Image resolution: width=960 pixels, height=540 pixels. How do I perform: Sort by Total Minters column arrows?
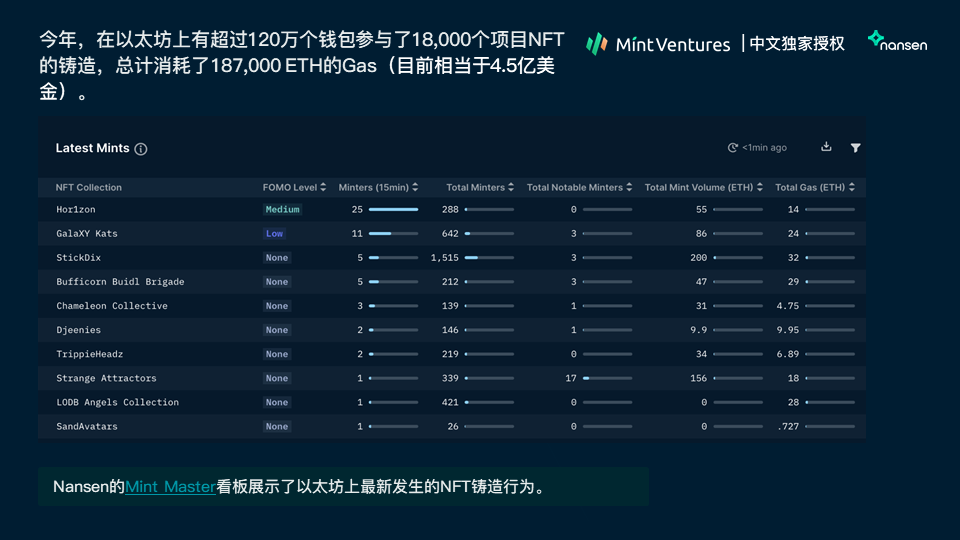tap(511, 187)
